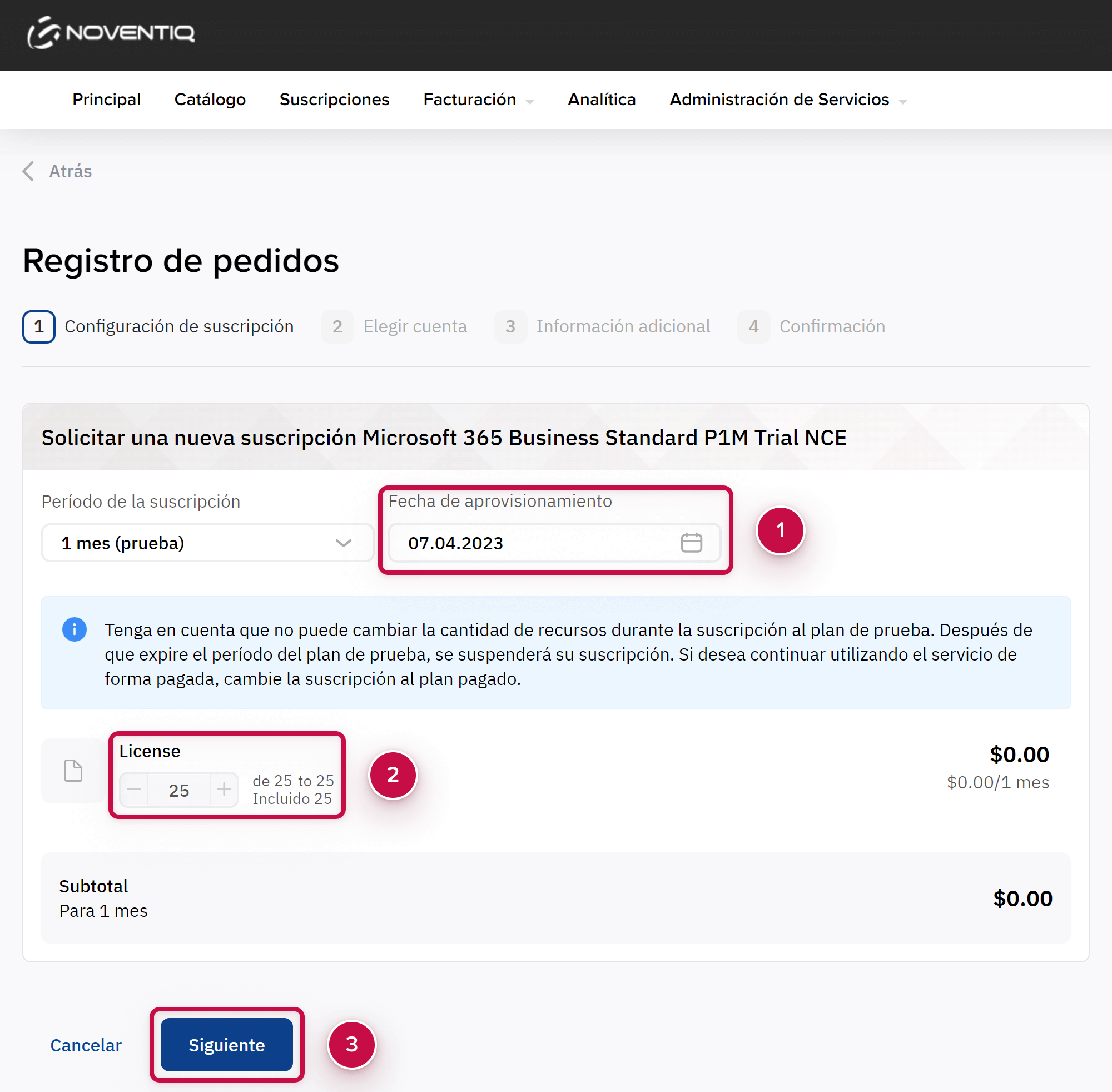Increase license quantity with plus button
Image resolution: width=1112 pixels, height=1092 pixels.
(224, 790)
